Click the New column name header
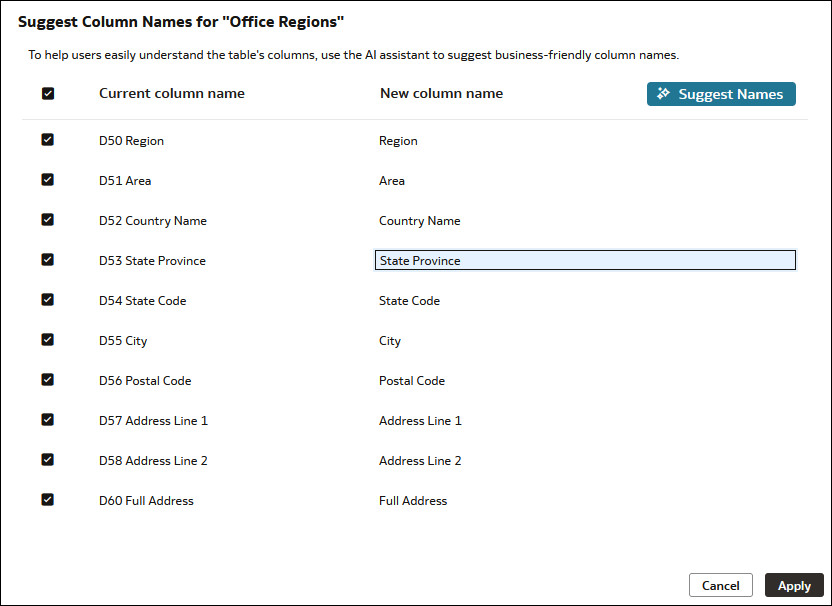The width and height of the screenshot is (832, 606). click(x=441, y=93)
